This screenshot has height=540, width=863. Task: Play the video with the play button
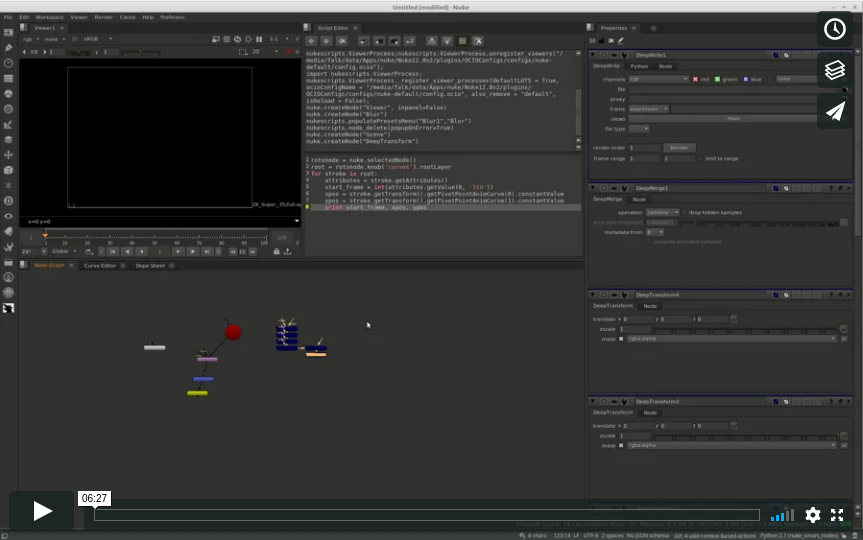coord(42,511)
